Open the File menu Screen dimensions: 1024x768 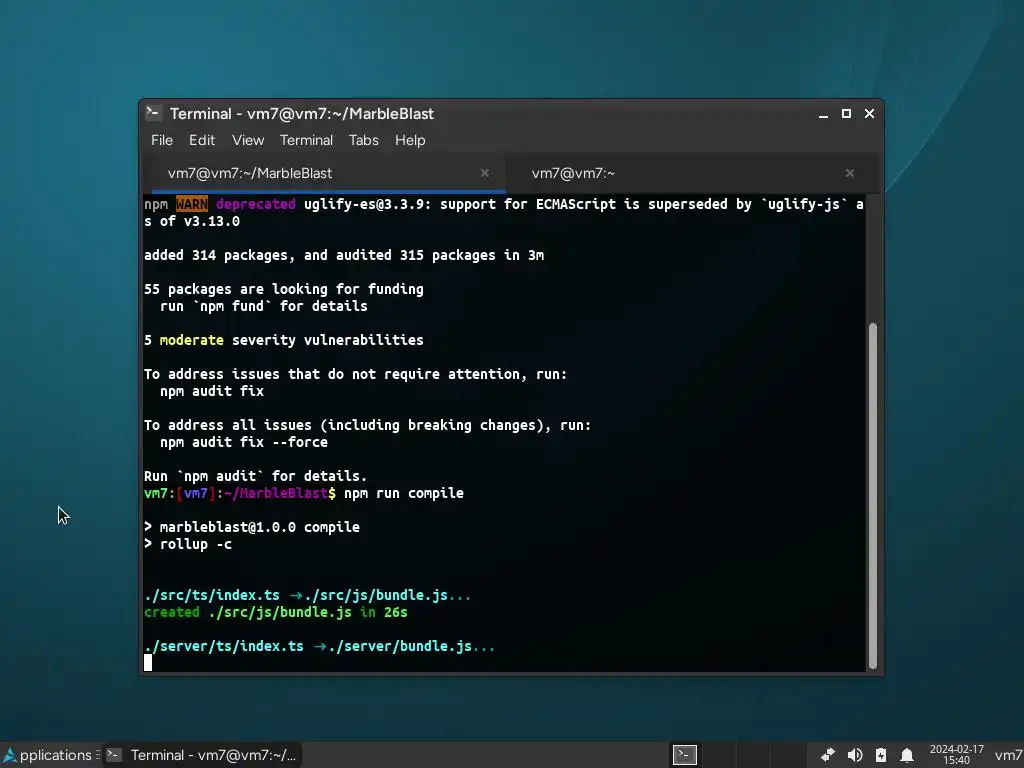161,140
